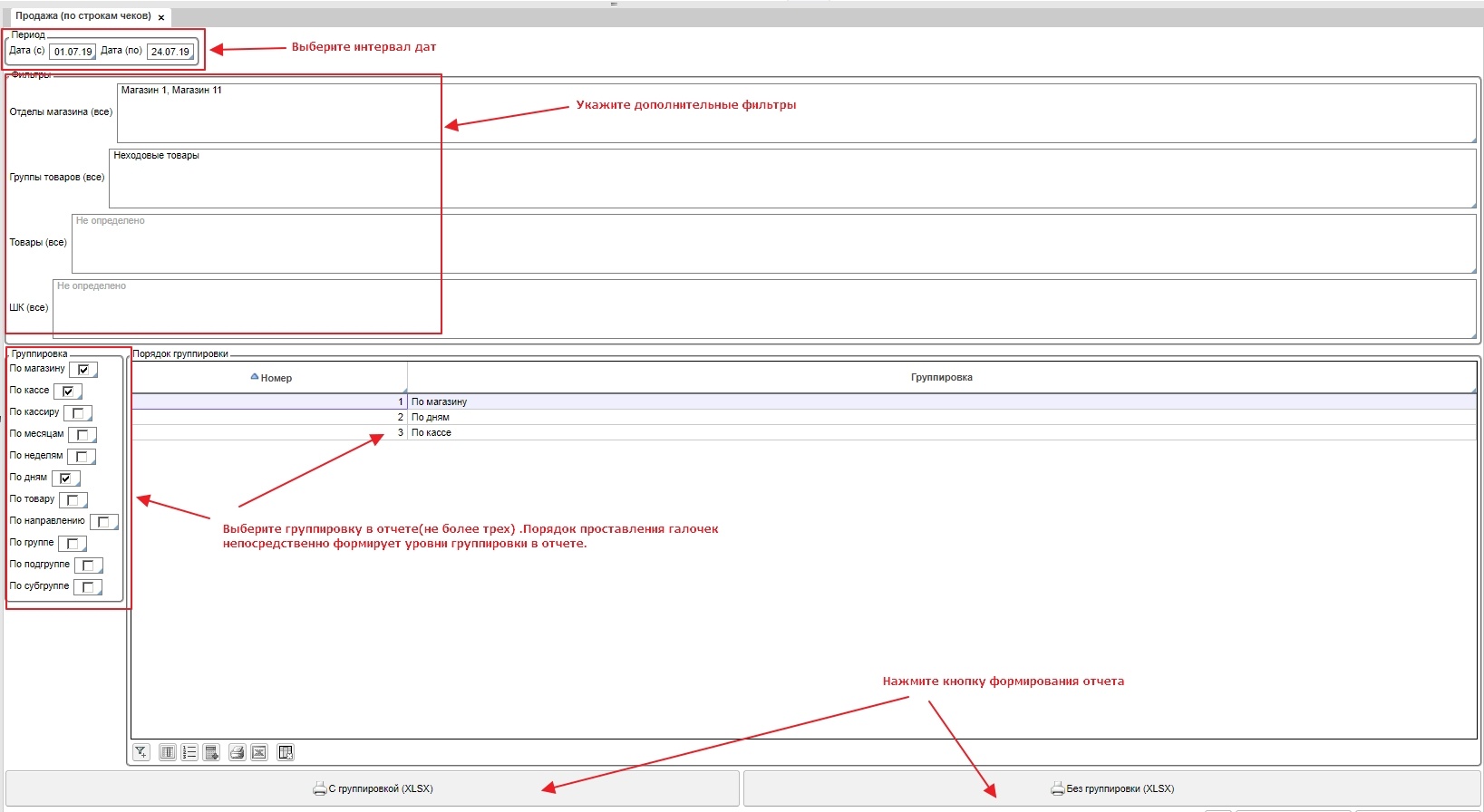Viewport: 1484px width, 812px height.
Task: Enable grouping 'По месяцам' checkbox
Action: (82, 435)
